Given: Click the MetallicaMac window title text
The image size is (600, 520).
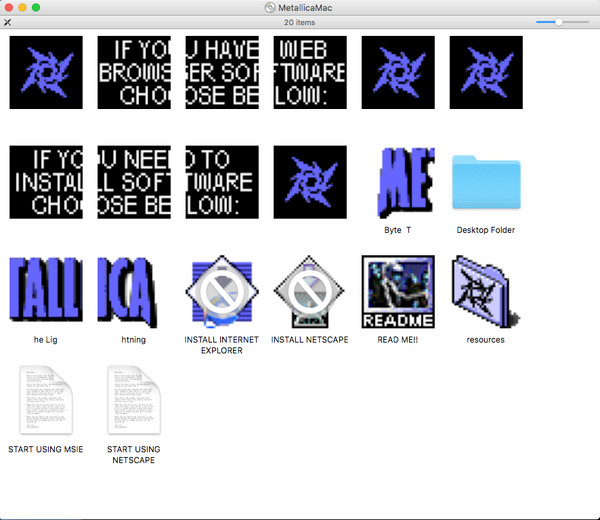Looking at the screenshot, I should point(305,8).
